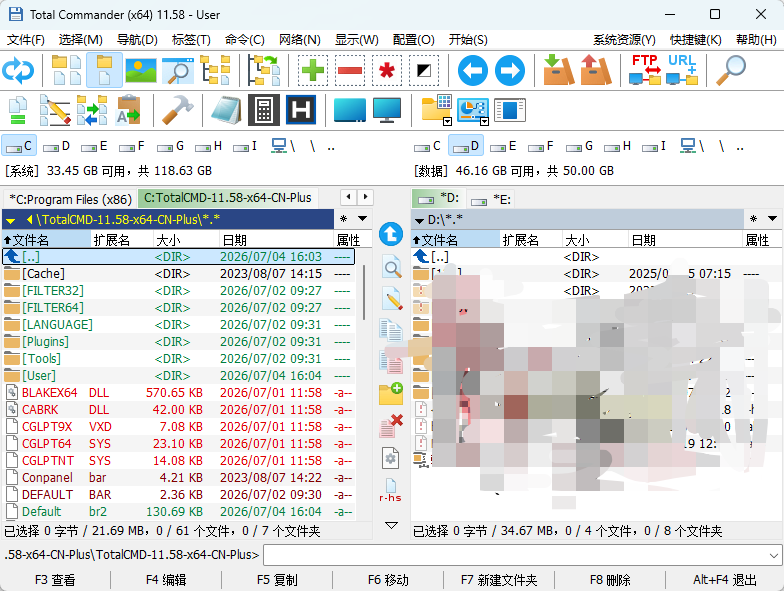This screenshot has width=784, height=591.
Task: Click the green plus select-group icon
Action: 313,70
